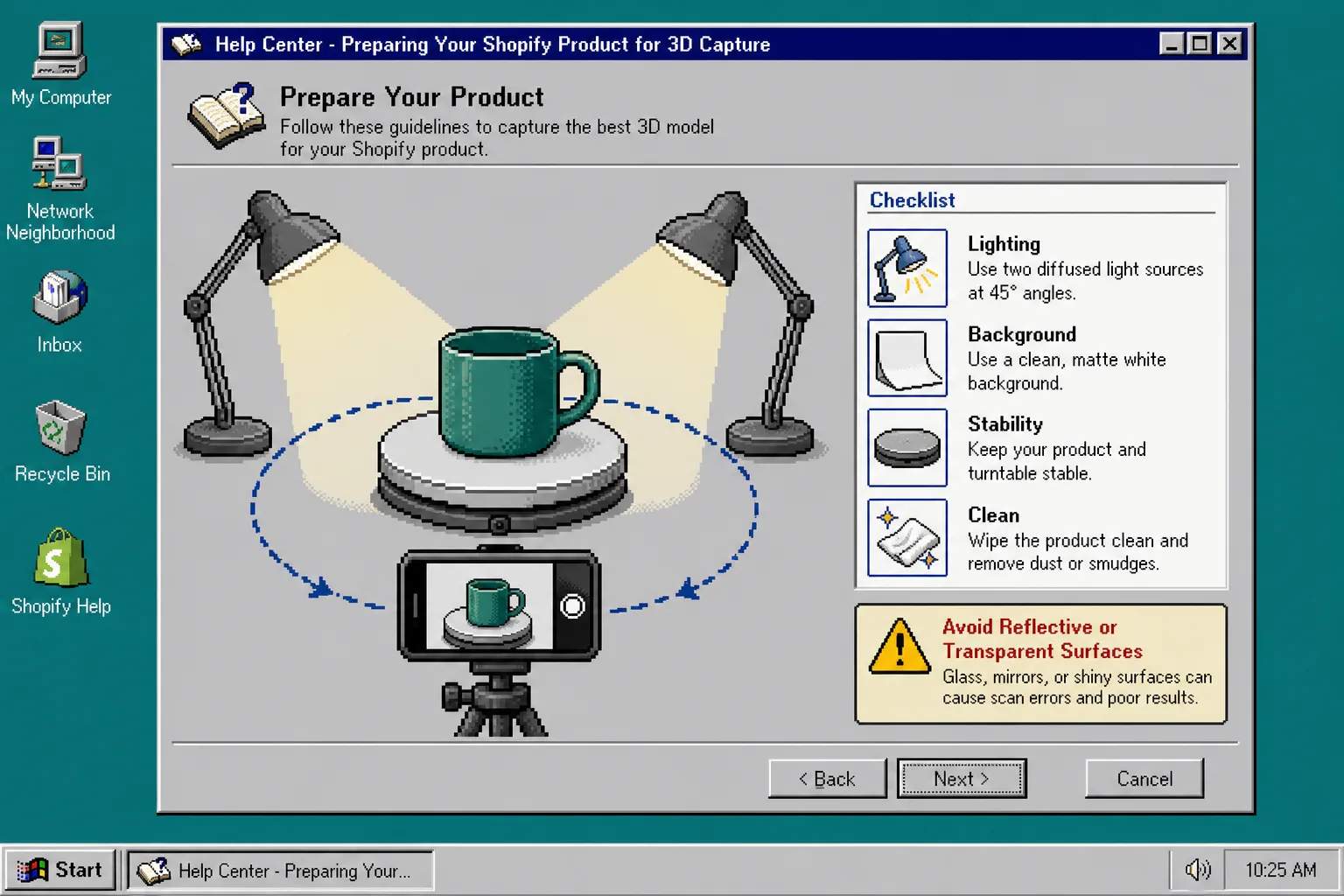The height and width of the screenshot is (896, 1344).
Task: Click the Lighting lamp checklist icon
Action: point(907,269)
